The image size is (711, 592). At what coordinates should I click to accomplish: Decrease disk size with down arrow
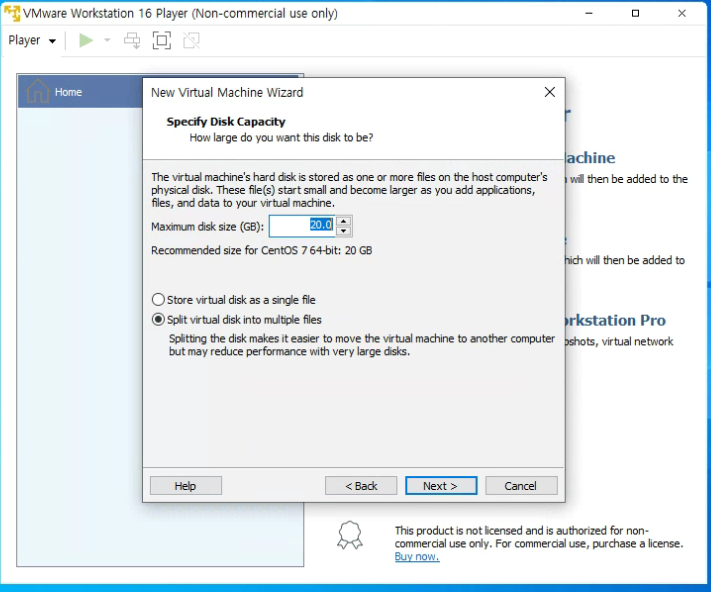(344, 231)
